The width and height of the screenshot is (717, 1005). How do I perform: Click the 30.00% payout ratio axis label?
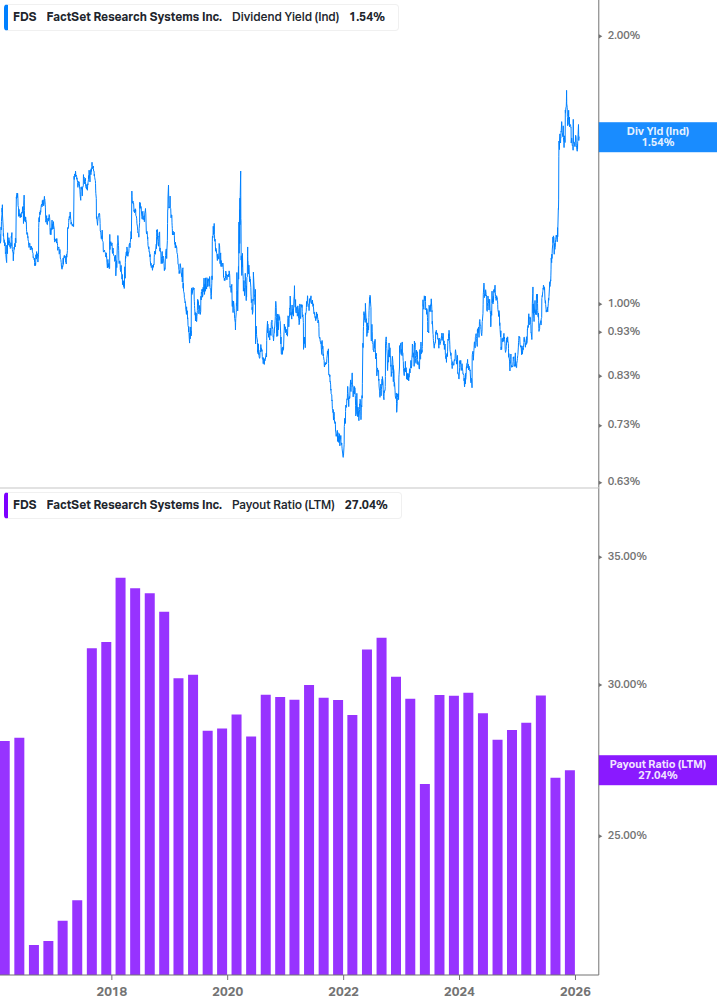pyautogui.click(x=626, y=685)
